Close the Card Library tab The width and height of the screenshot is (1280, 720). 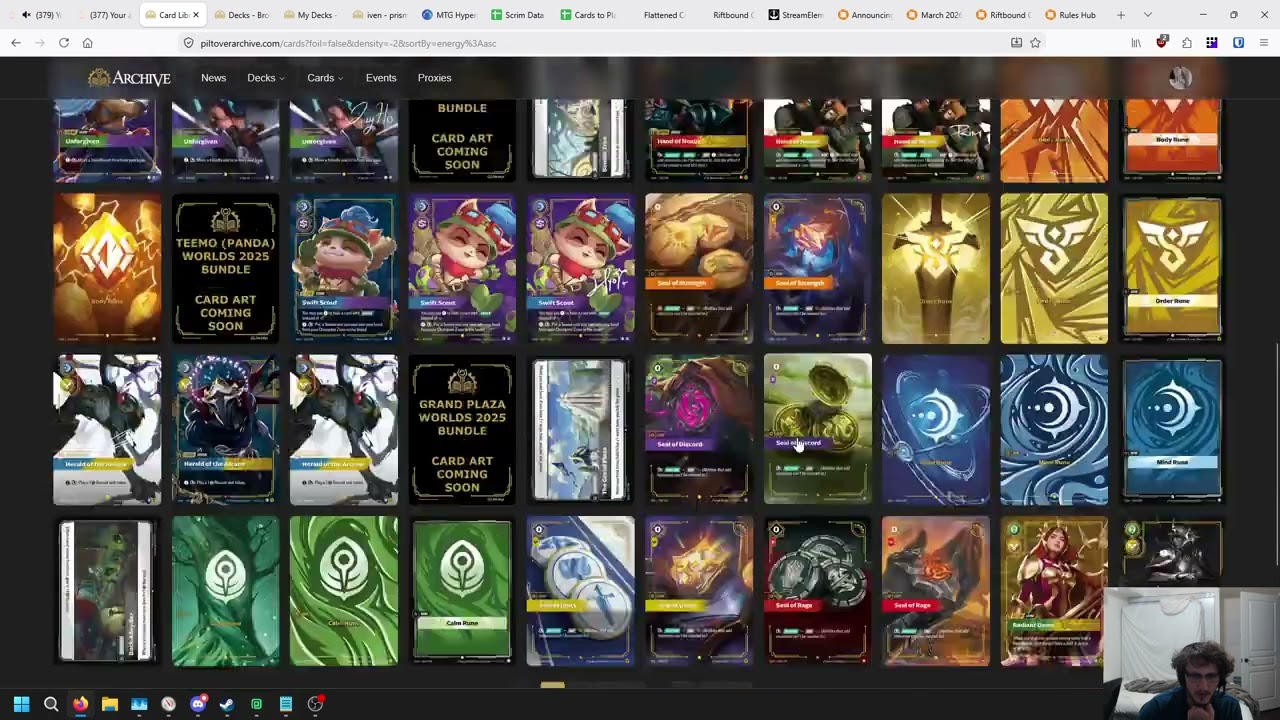pos(196,15)
